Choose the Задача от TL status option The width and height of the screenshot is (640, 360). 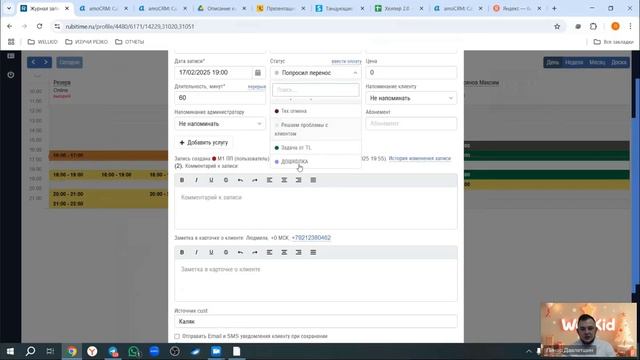[x=316, y=148]
